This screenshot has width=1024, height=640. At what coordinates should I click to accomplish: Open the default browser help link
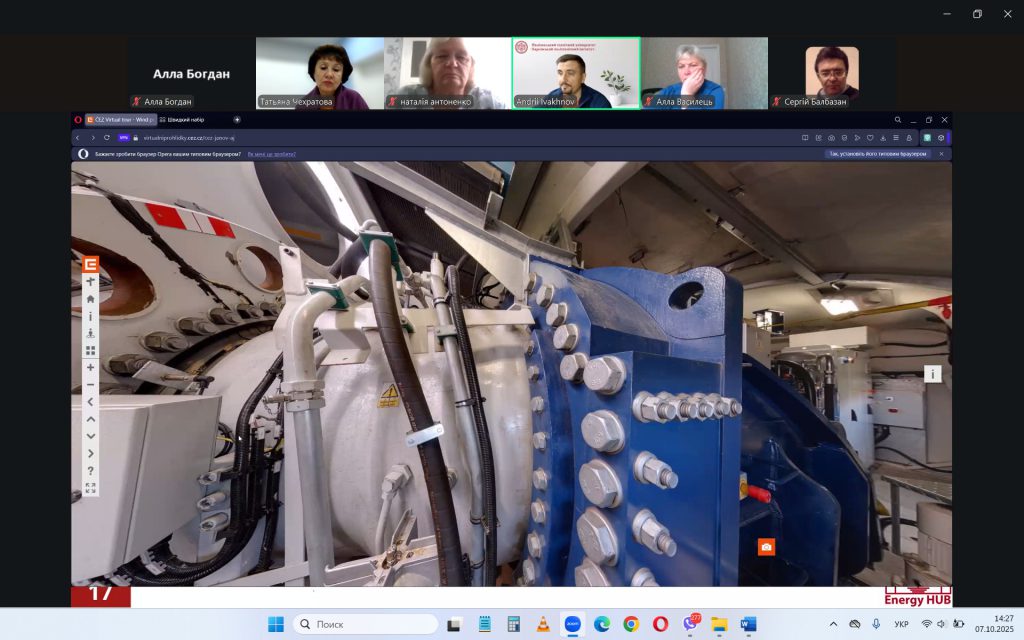click(272, 154)
